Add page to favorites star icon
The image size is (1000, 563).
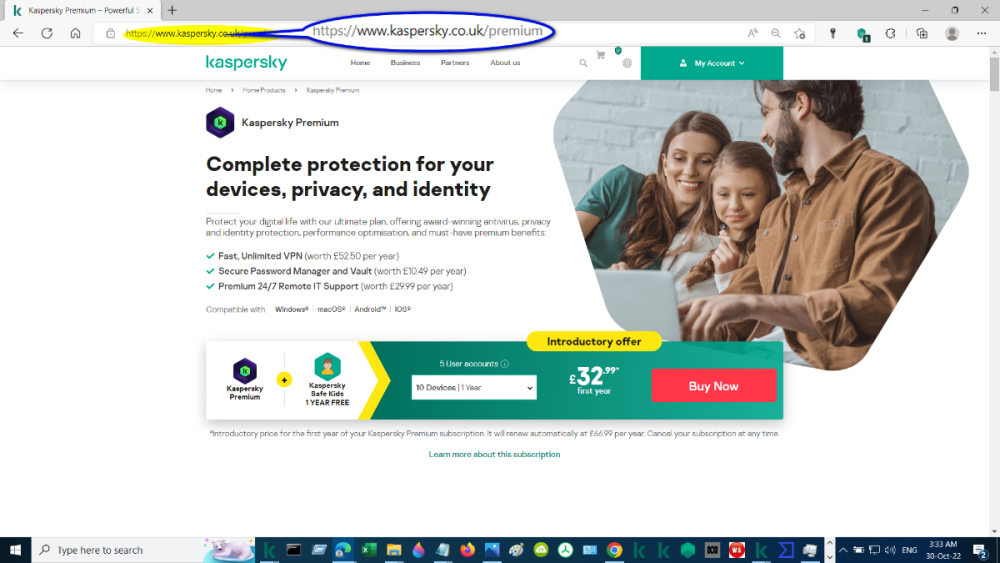click(800, 33)
